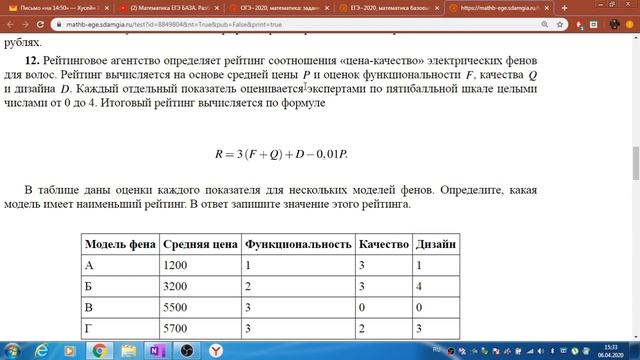
Task: Go forward with the browser arrow
Action: click(x=25, y=24)
